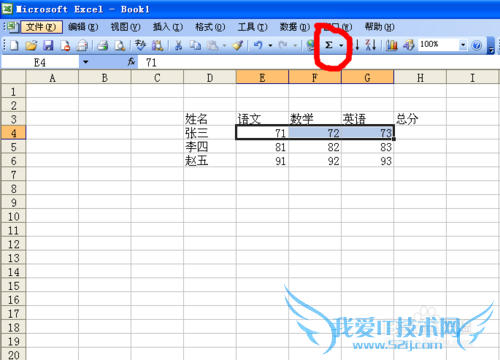Select the 数学 header cell
This screenshot has height=360, width=500.
[x=315, y=119]
